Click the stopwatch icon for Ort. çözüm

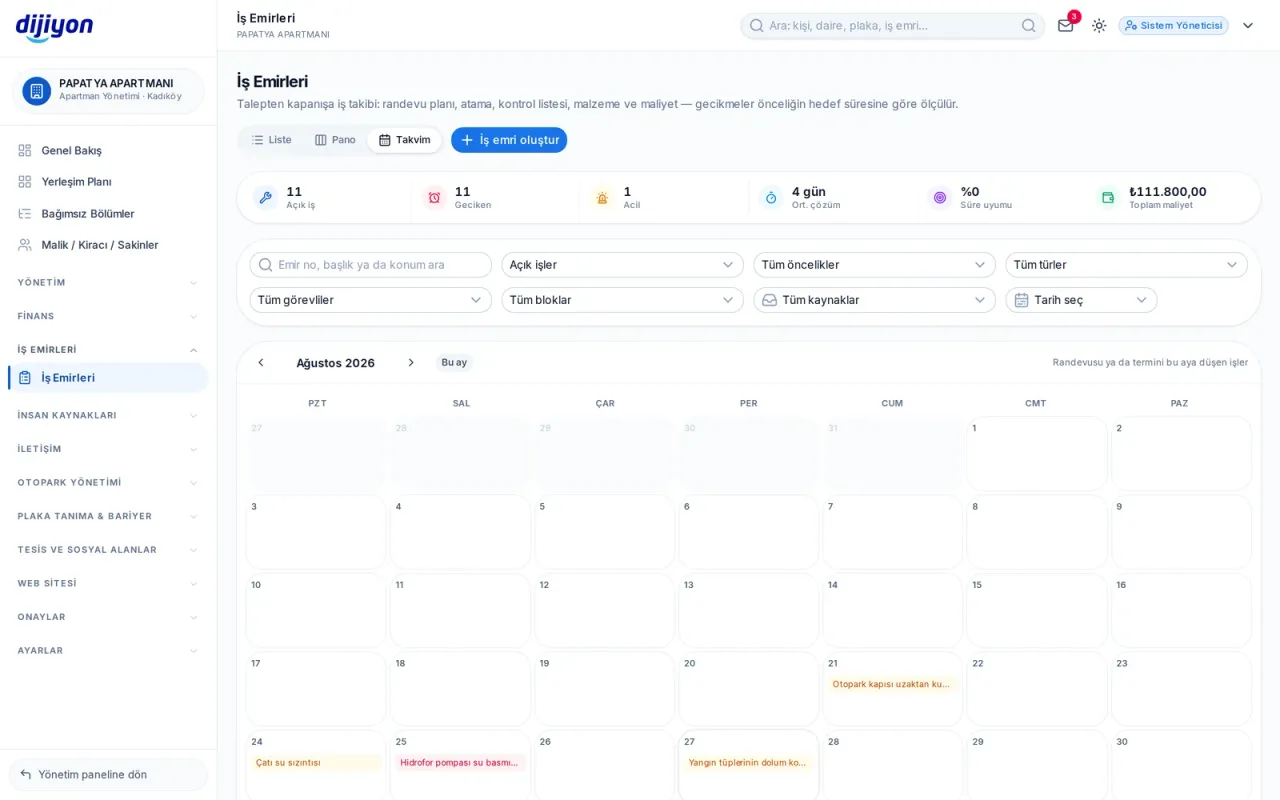point(771,198)
